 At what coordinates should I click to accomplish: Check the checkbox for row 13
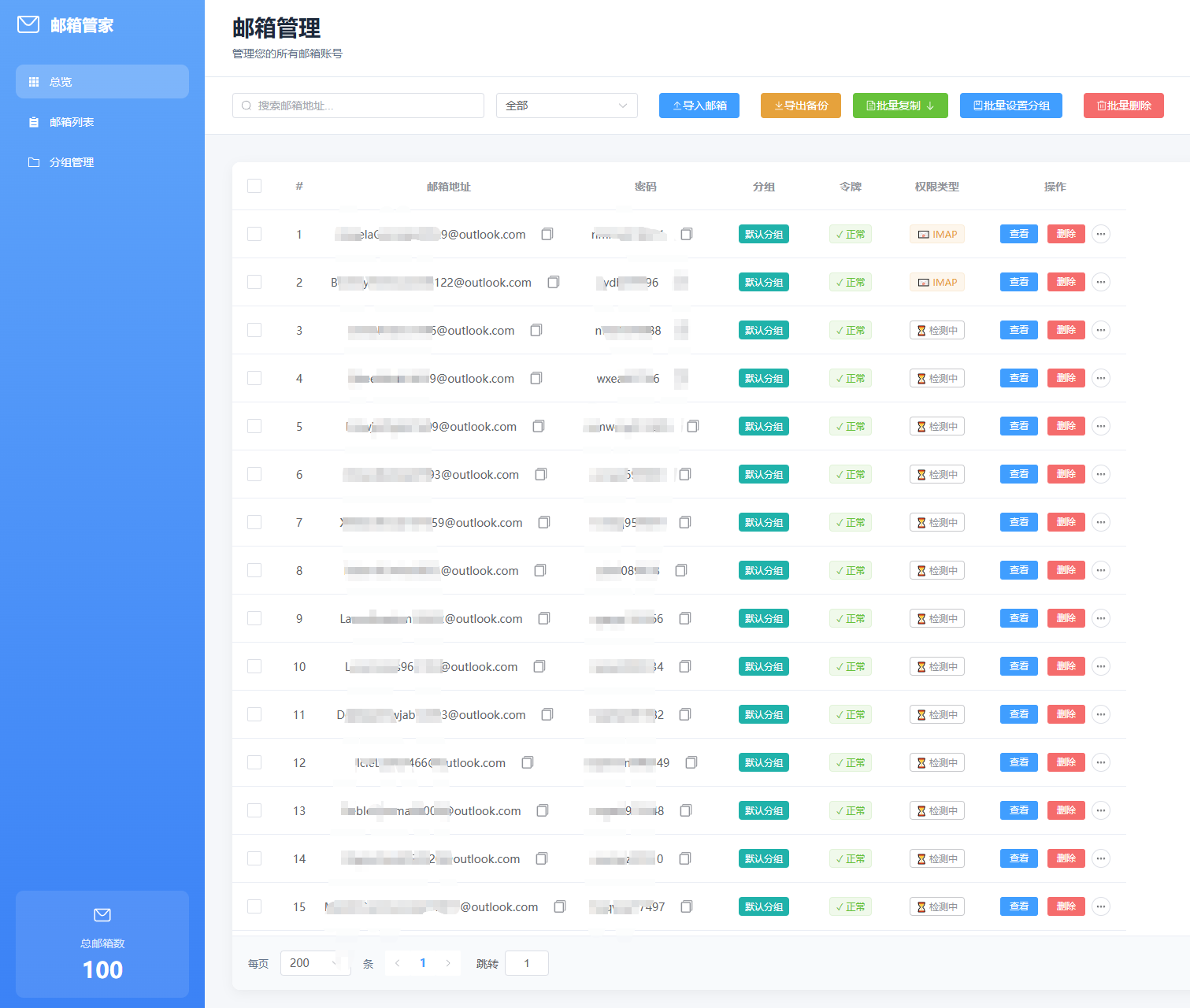(x=254, y=810)
